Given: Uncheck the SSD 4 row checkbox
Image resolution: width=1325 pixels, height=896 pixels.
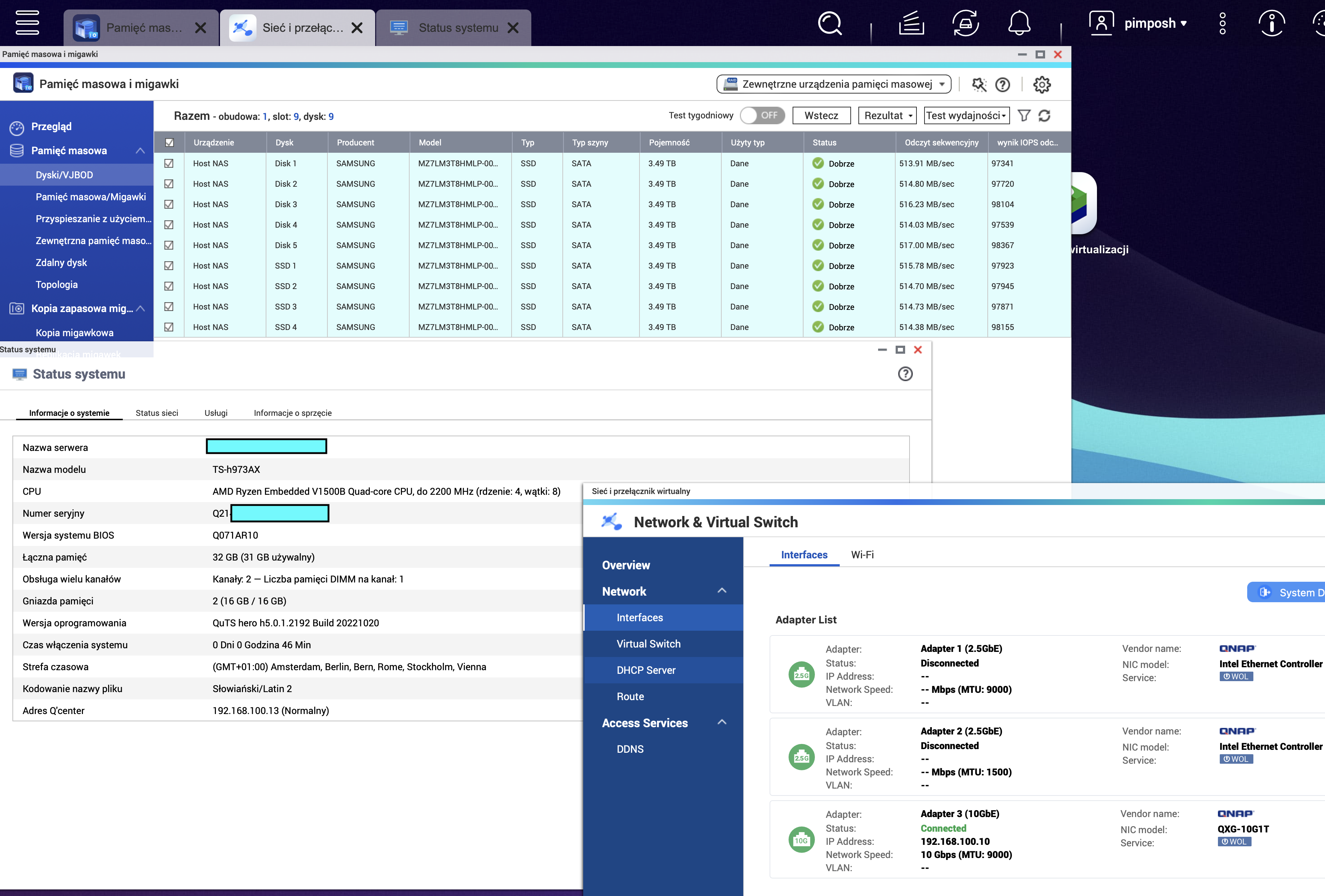Looking at the screenshot, I should (x=169, y=327).
